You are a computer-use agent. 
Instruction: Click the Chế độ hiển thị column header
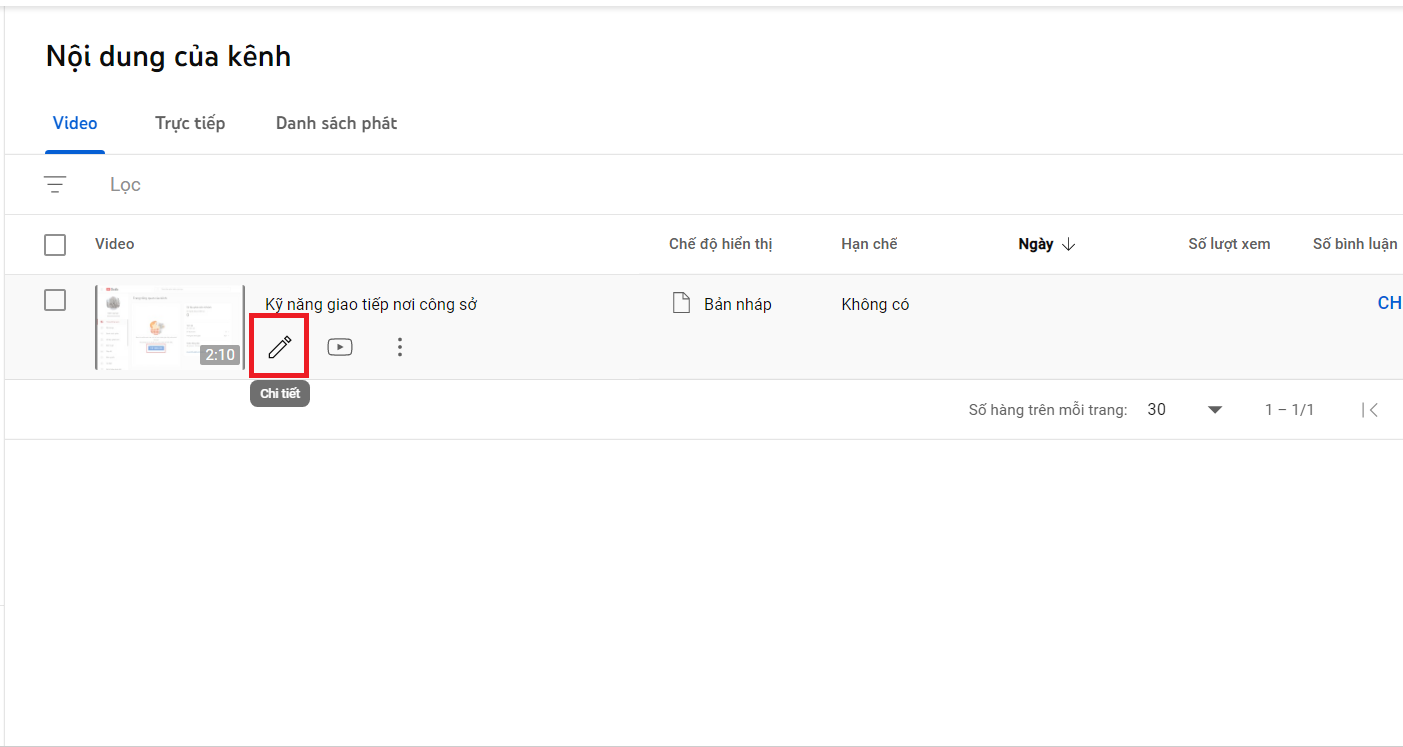point(721,244)
